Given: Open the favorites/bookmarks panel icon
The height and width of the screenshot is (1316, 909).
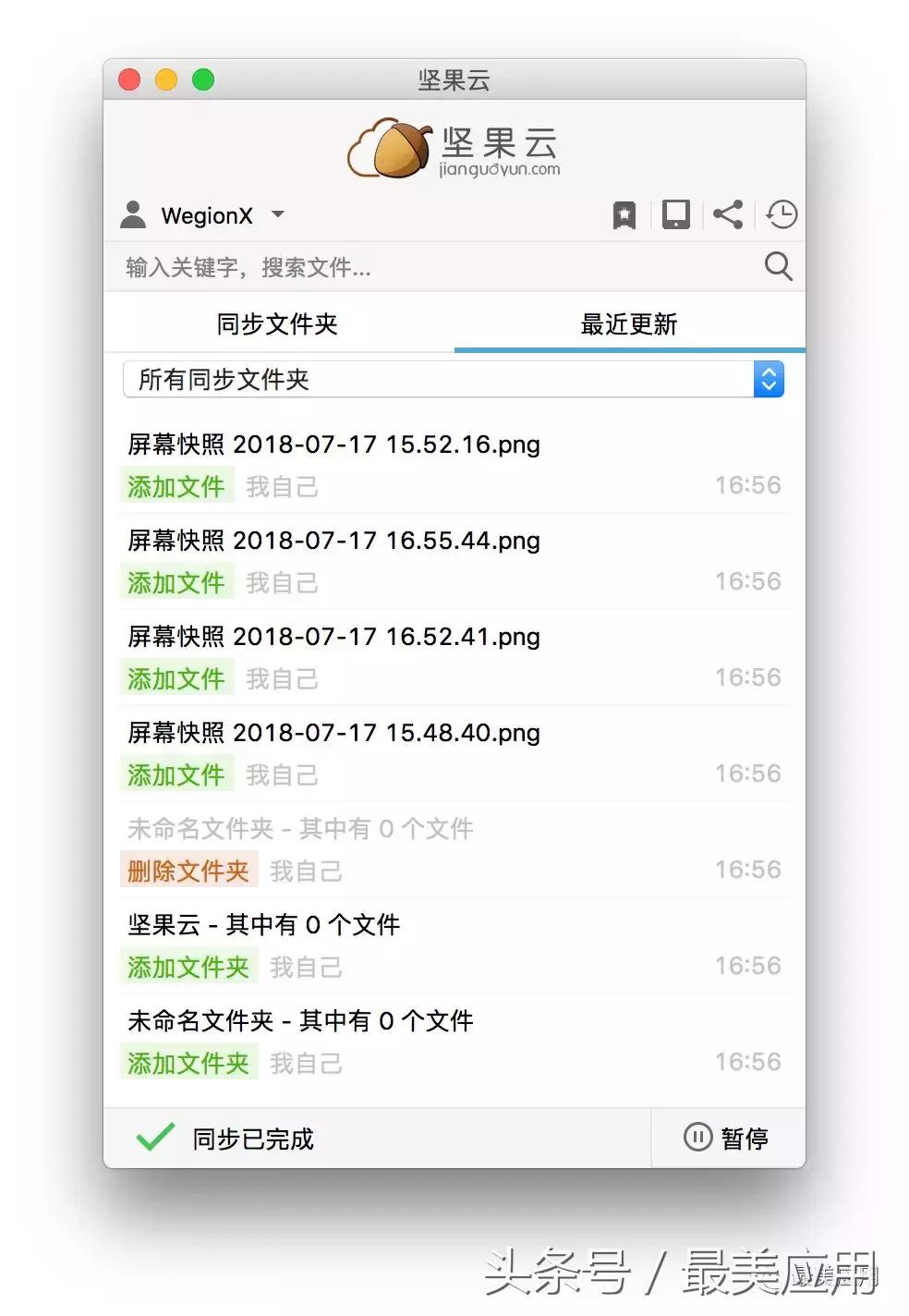Looking at the screenshot, I should [624, 214].
